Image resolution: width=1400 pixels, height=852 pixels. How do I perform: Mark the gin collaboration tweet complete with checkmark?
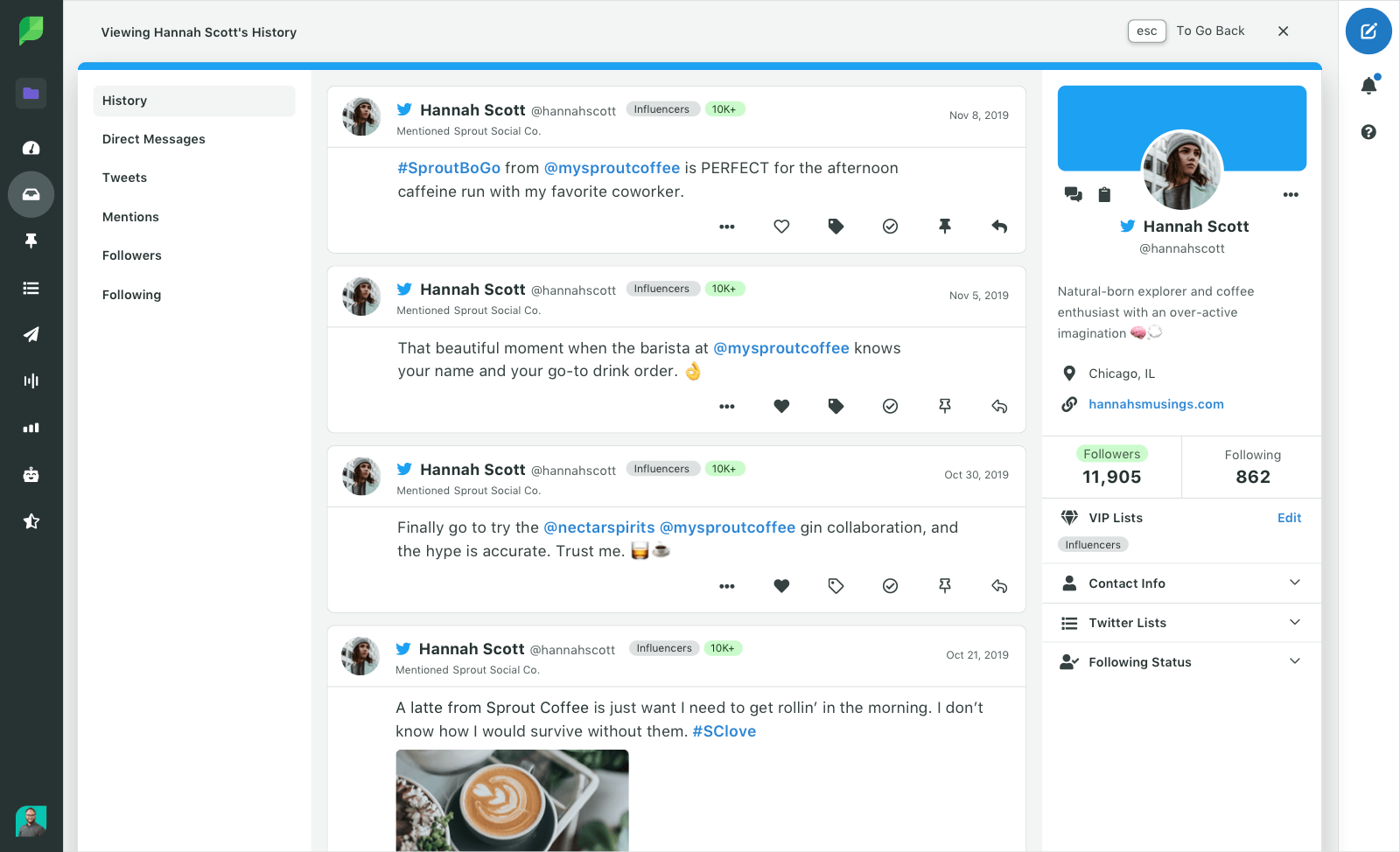click(890, 586)
